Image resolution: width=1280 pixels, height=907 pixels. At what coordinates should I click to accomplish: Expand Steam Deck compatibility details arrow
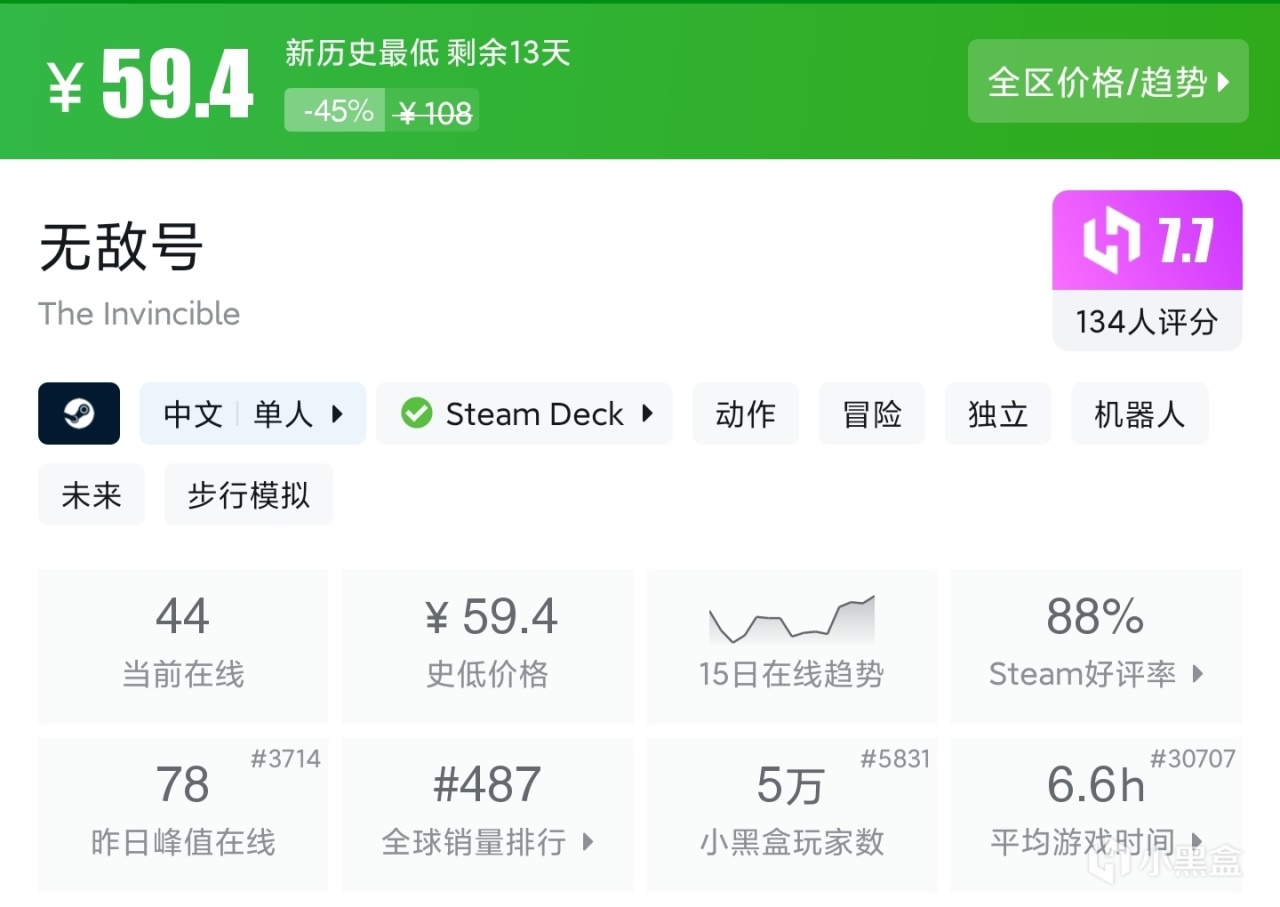coord(647,413)
